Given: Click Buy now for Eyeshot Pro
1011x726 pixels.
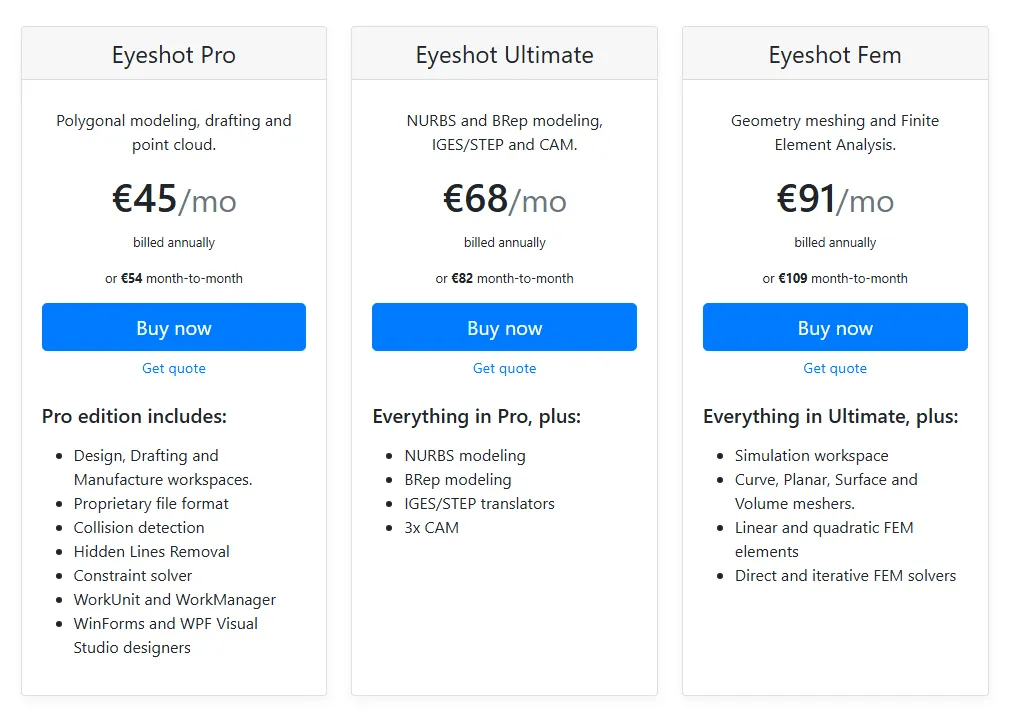Looking at the screenshot, I should [x=174, y=328].
